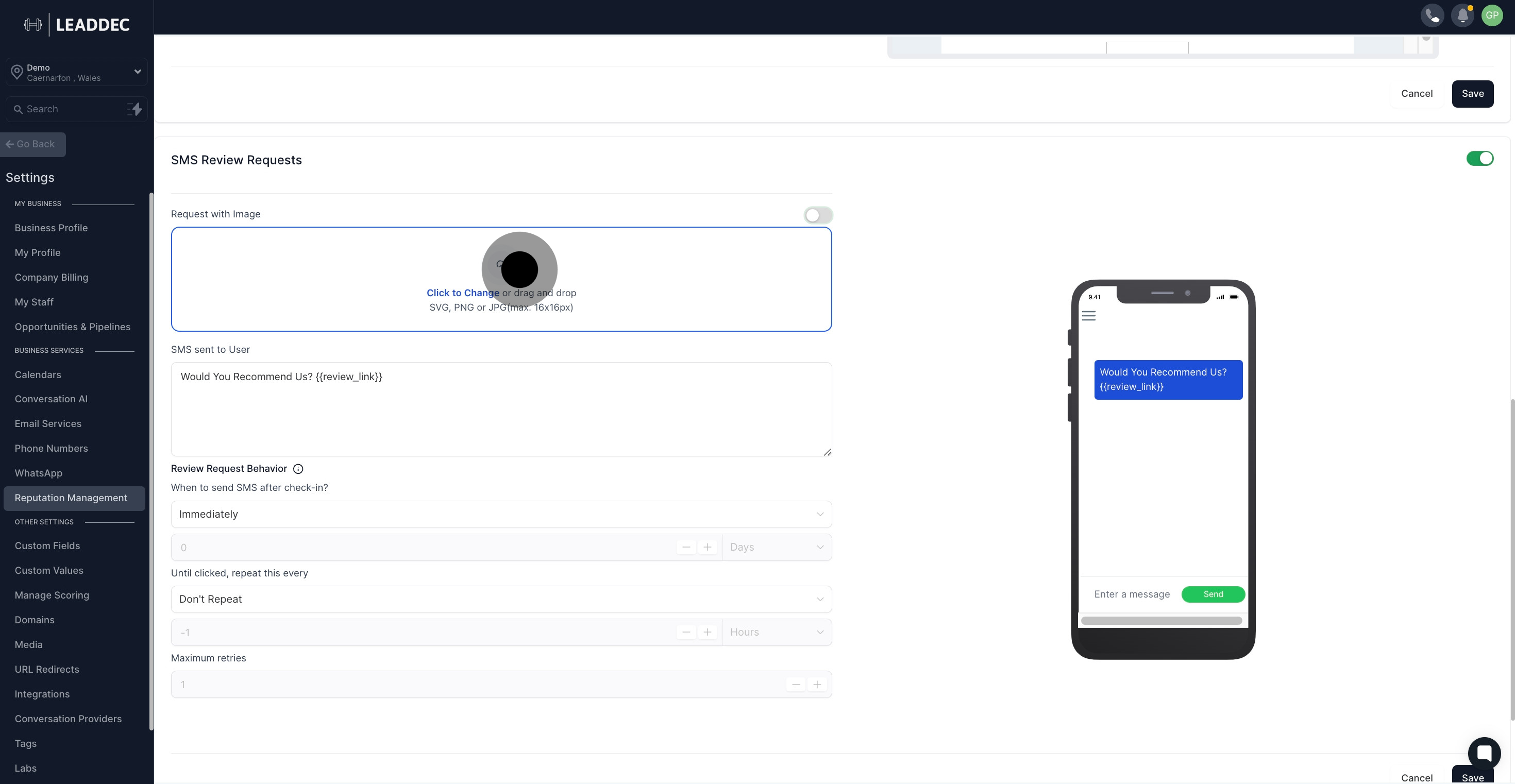
Task: Click the upper Cancel button
Action: click(1417, 93)
